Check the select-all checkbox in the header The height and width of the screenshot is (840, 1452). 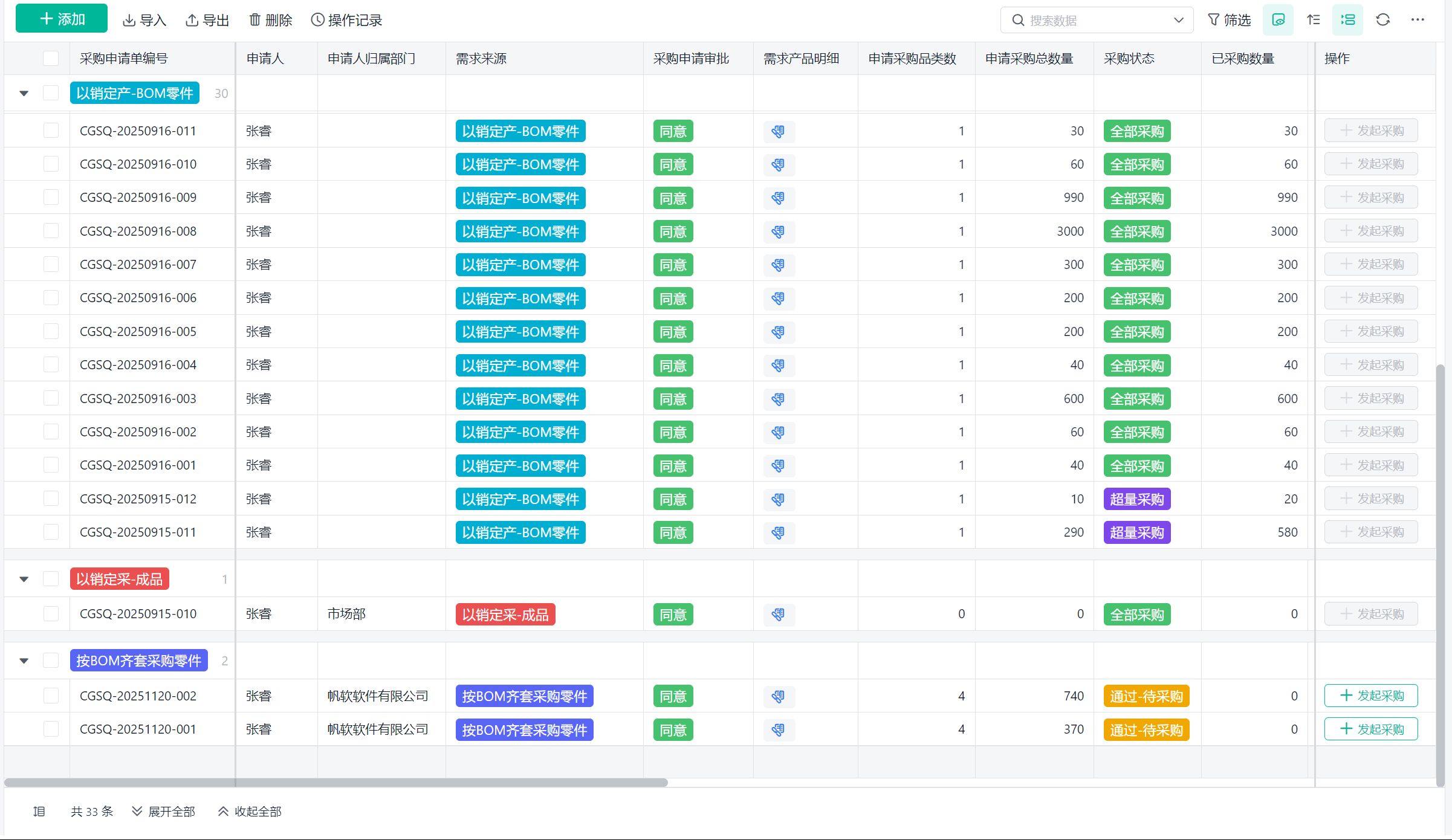(51, 59)
